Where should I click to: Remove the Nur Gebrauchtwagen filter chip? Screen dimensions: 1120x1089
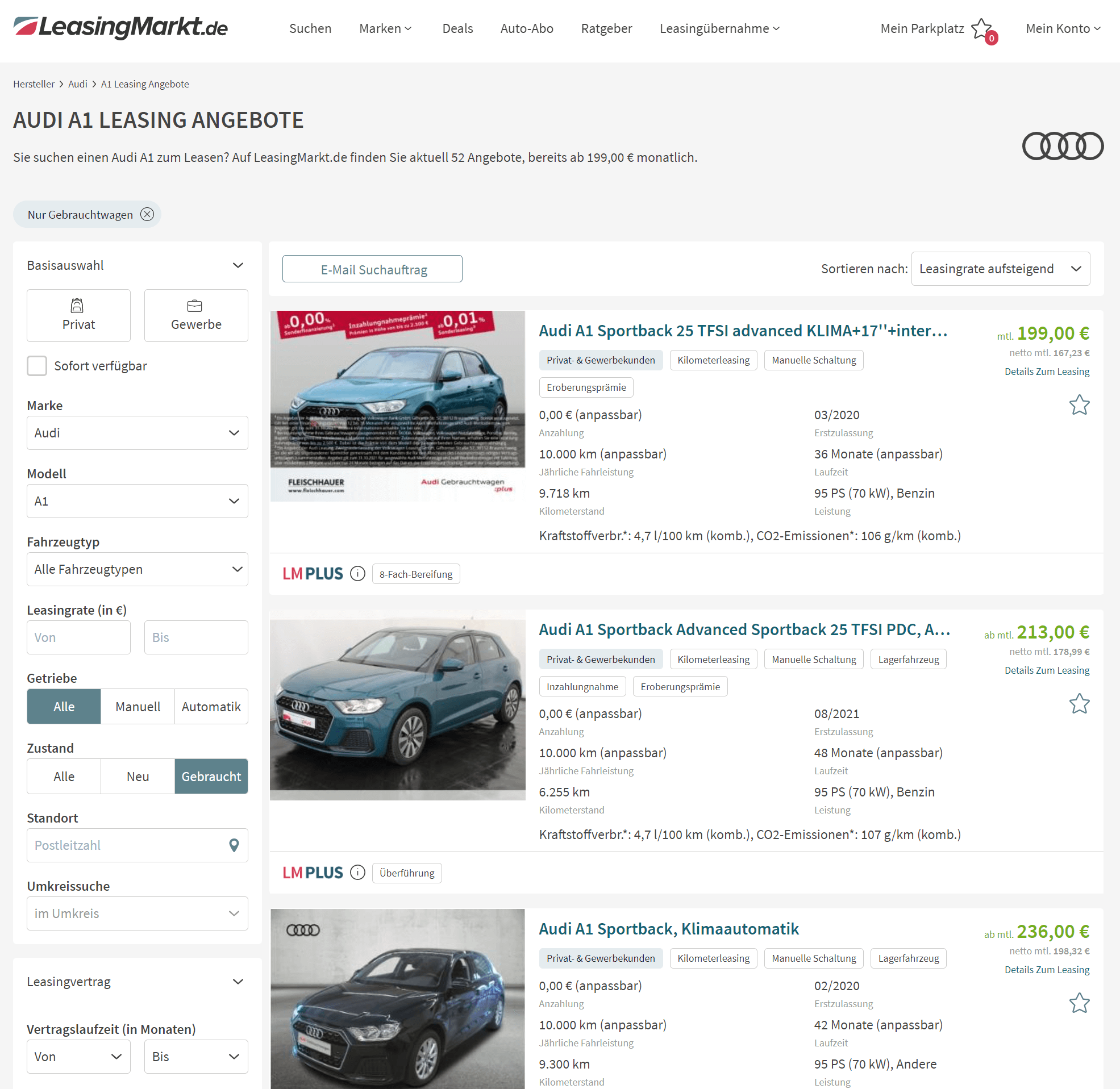tap(147, 215)
